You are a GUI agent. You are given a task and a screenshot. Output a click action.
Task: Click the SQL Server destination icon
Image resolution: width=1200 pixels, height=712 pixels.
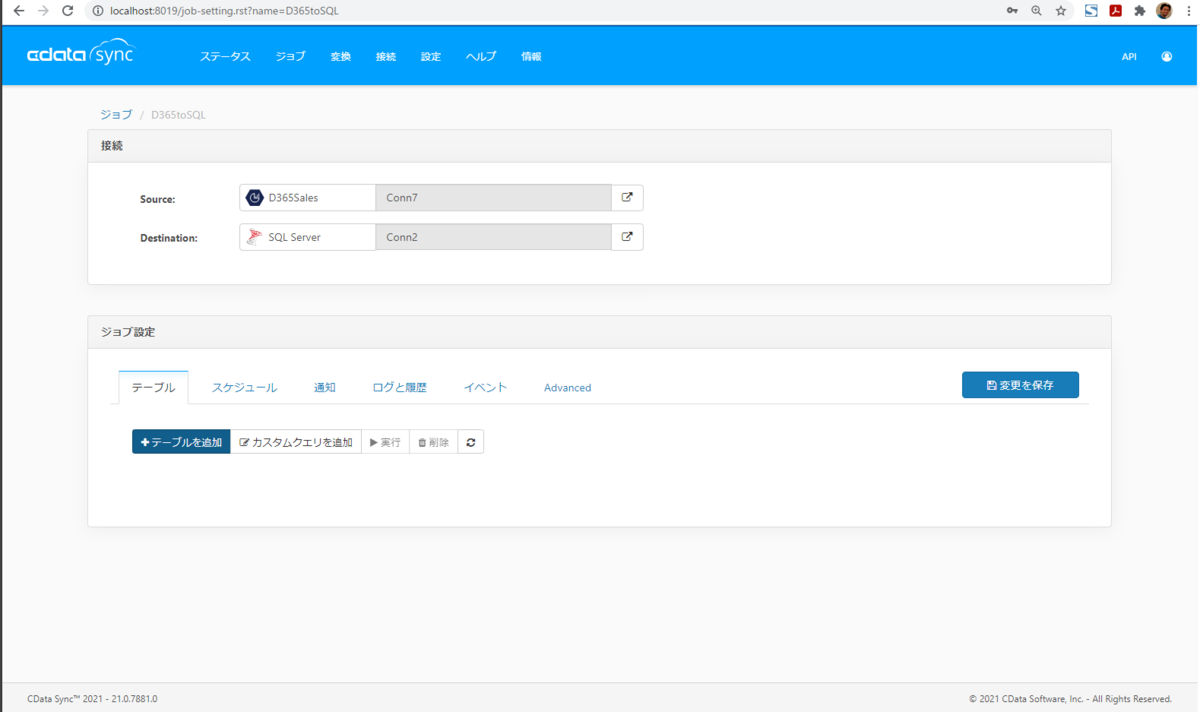[255, 237]
